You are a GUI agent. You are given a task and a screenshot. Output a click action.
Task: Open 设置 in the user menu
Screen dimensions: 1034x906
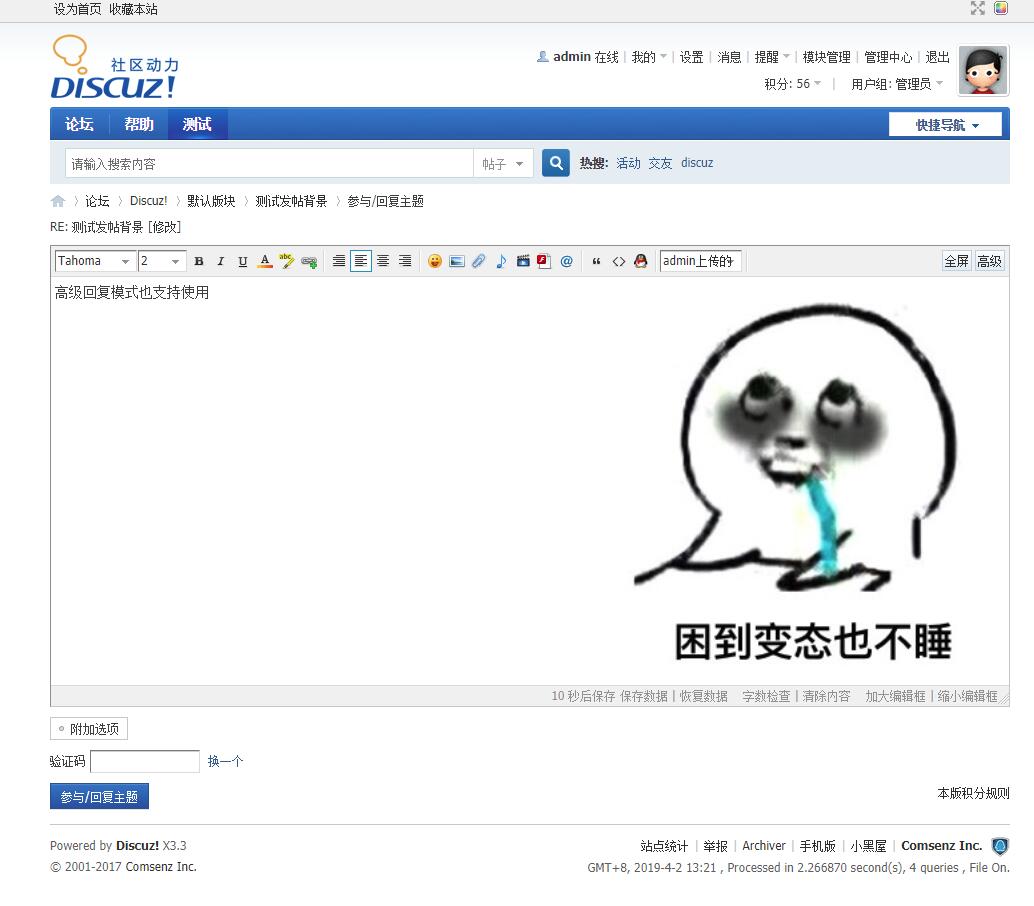[x=692, y=57]
